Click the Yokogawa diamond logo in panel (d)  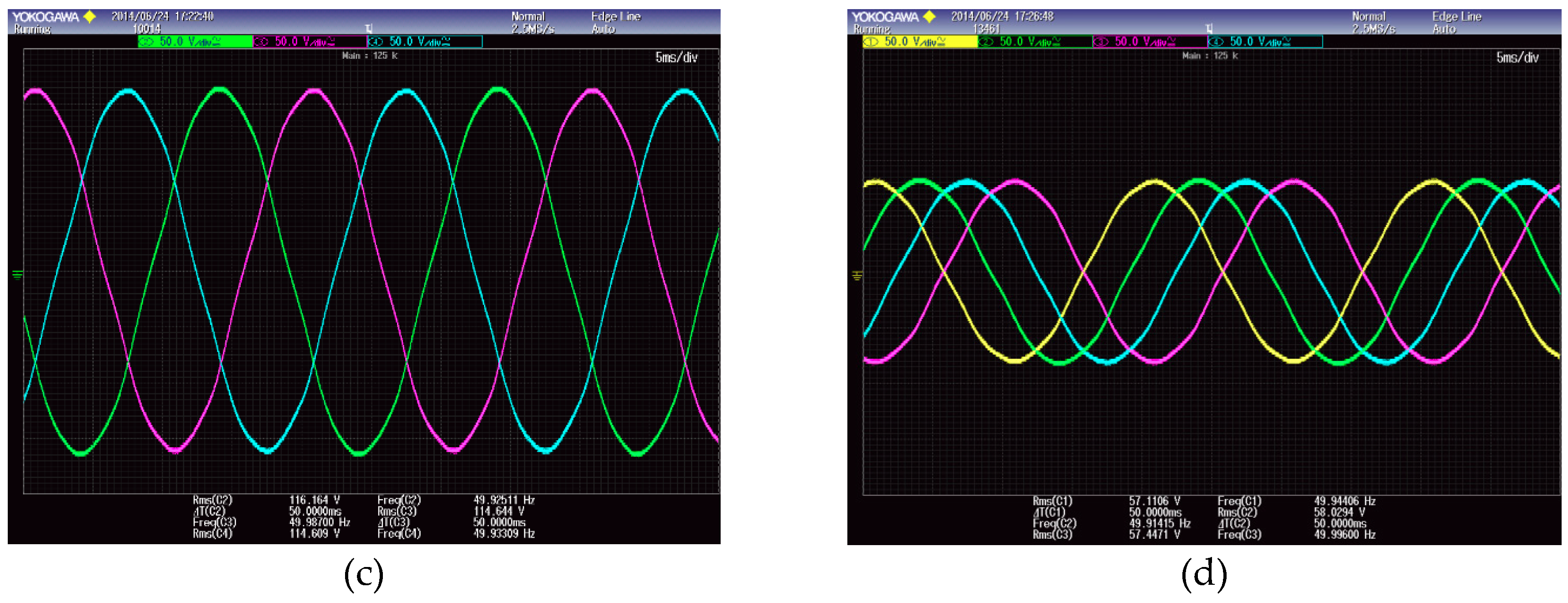929,16
